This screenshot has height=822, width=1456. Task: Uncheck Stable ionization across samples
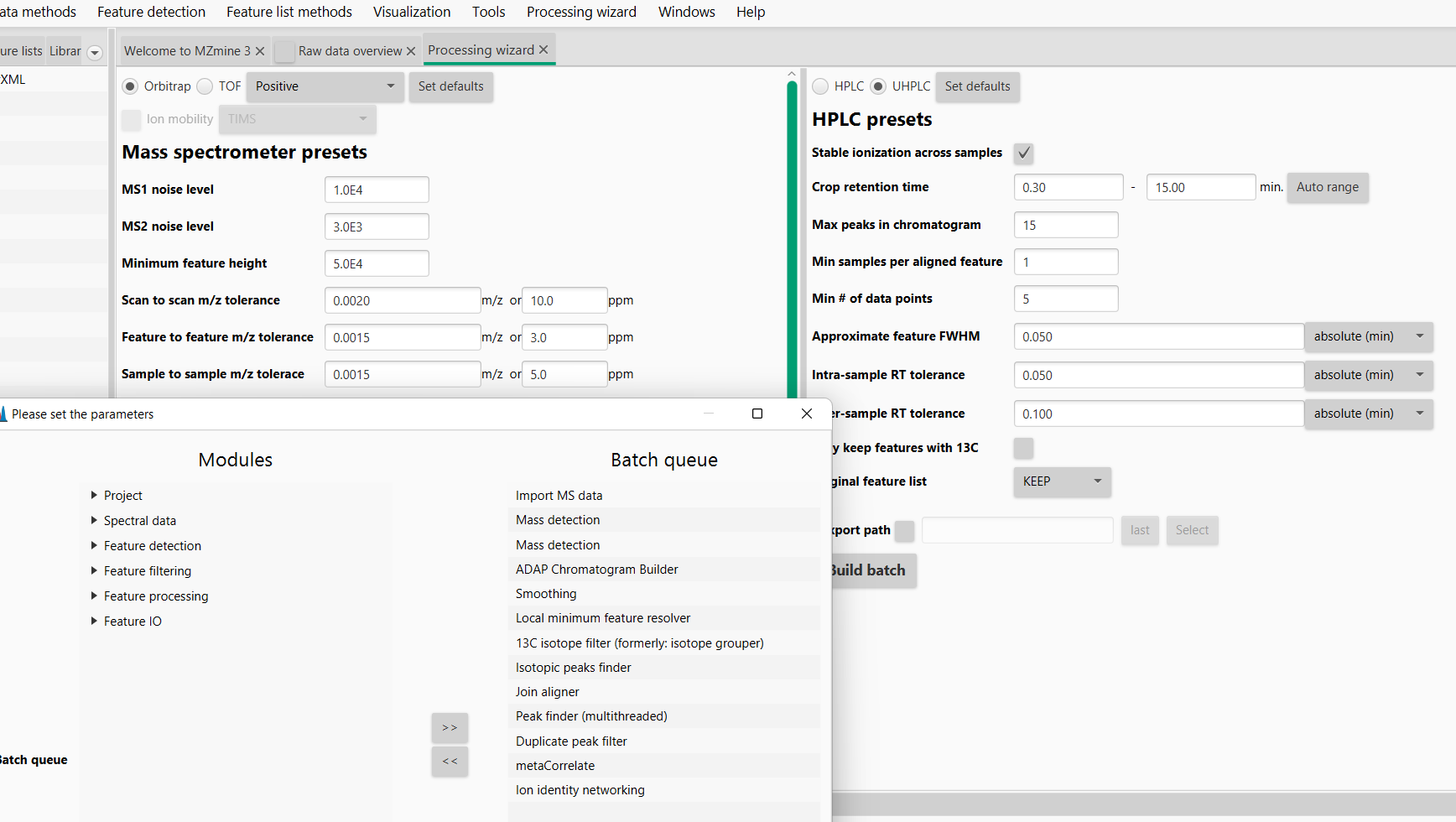tap(1023, 153)
